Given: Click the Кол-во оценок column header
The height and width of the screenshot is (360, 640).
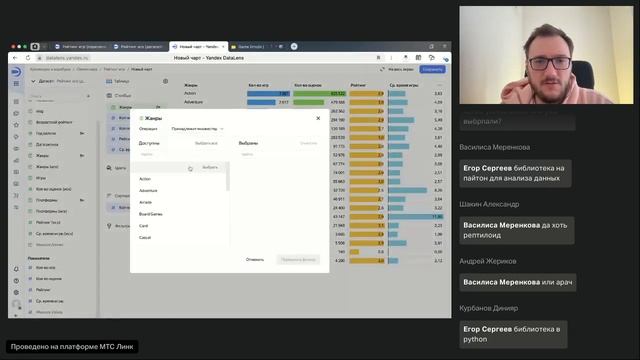Looking at the screenshot, I should (308, 85).
